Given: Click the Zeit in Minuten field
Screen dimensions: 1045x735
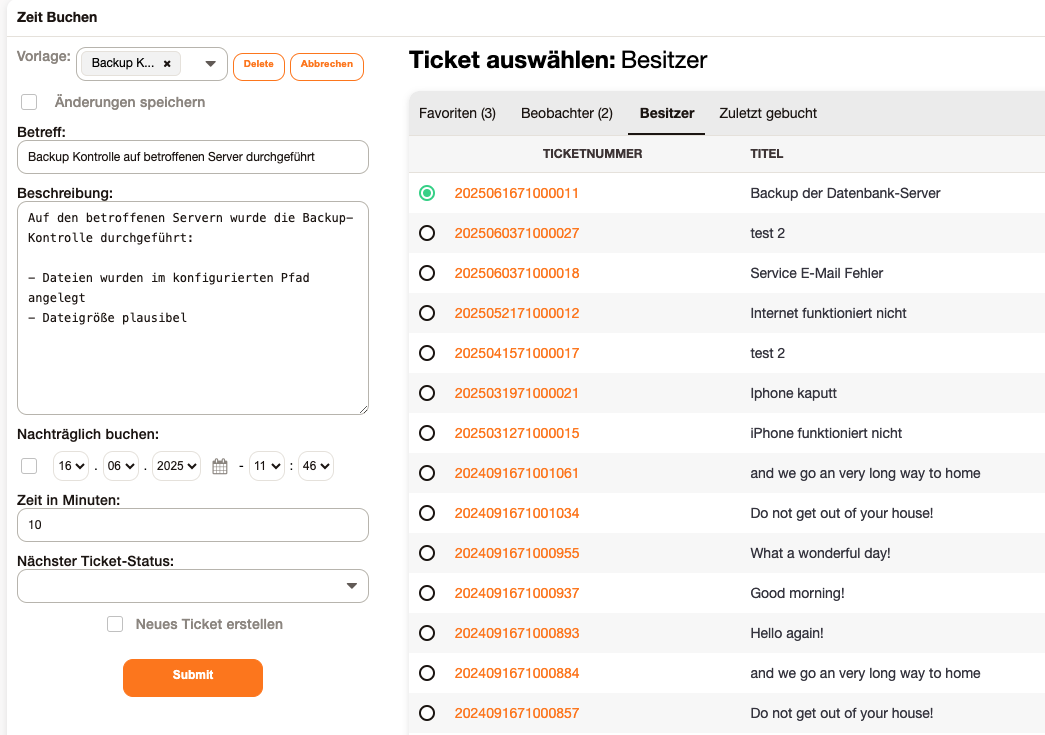Looking at the screenshot, I should click(x=193, y=525).
